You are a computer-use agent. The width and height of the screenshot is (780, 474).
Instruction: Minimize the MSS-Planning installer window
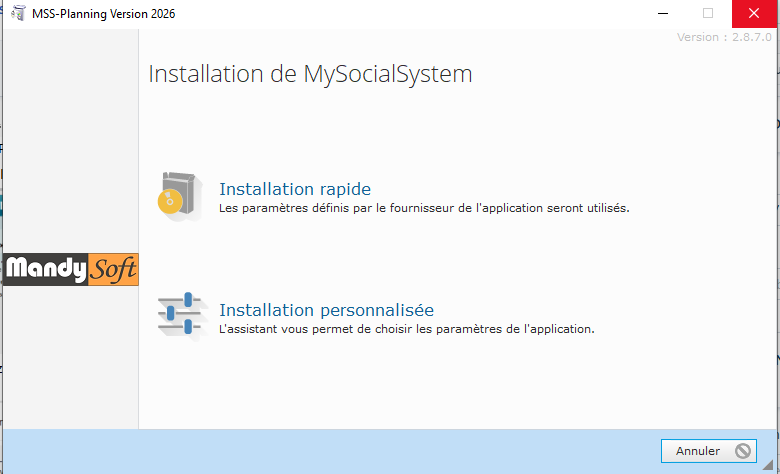(663, 13)
